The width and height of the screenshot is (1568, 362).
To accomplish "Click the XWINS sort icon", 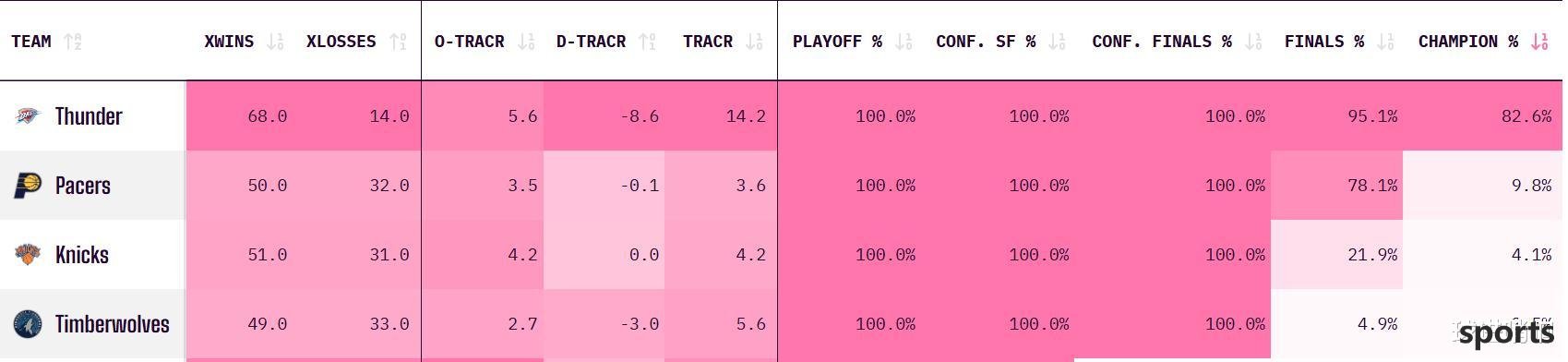I will 275,42.
